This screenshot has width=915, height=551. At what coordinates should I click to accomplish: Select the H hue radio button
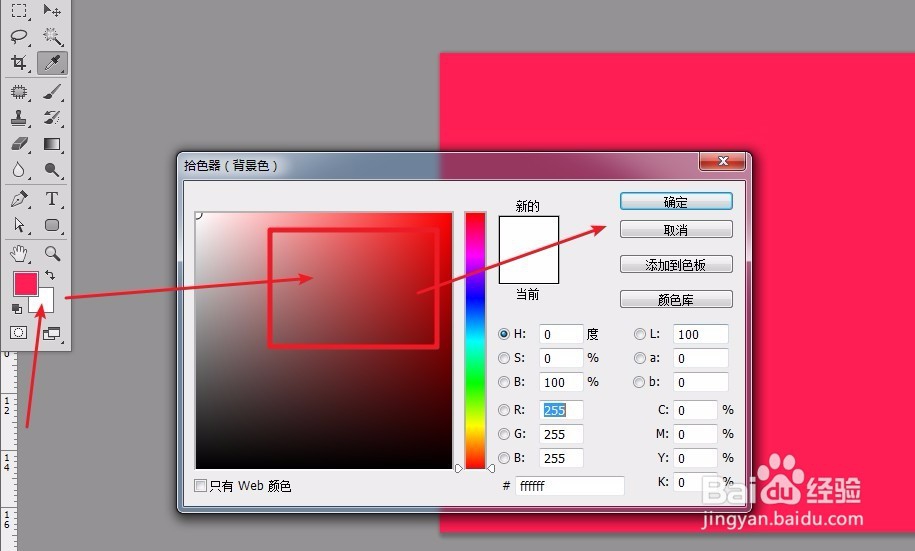point(504,334)
